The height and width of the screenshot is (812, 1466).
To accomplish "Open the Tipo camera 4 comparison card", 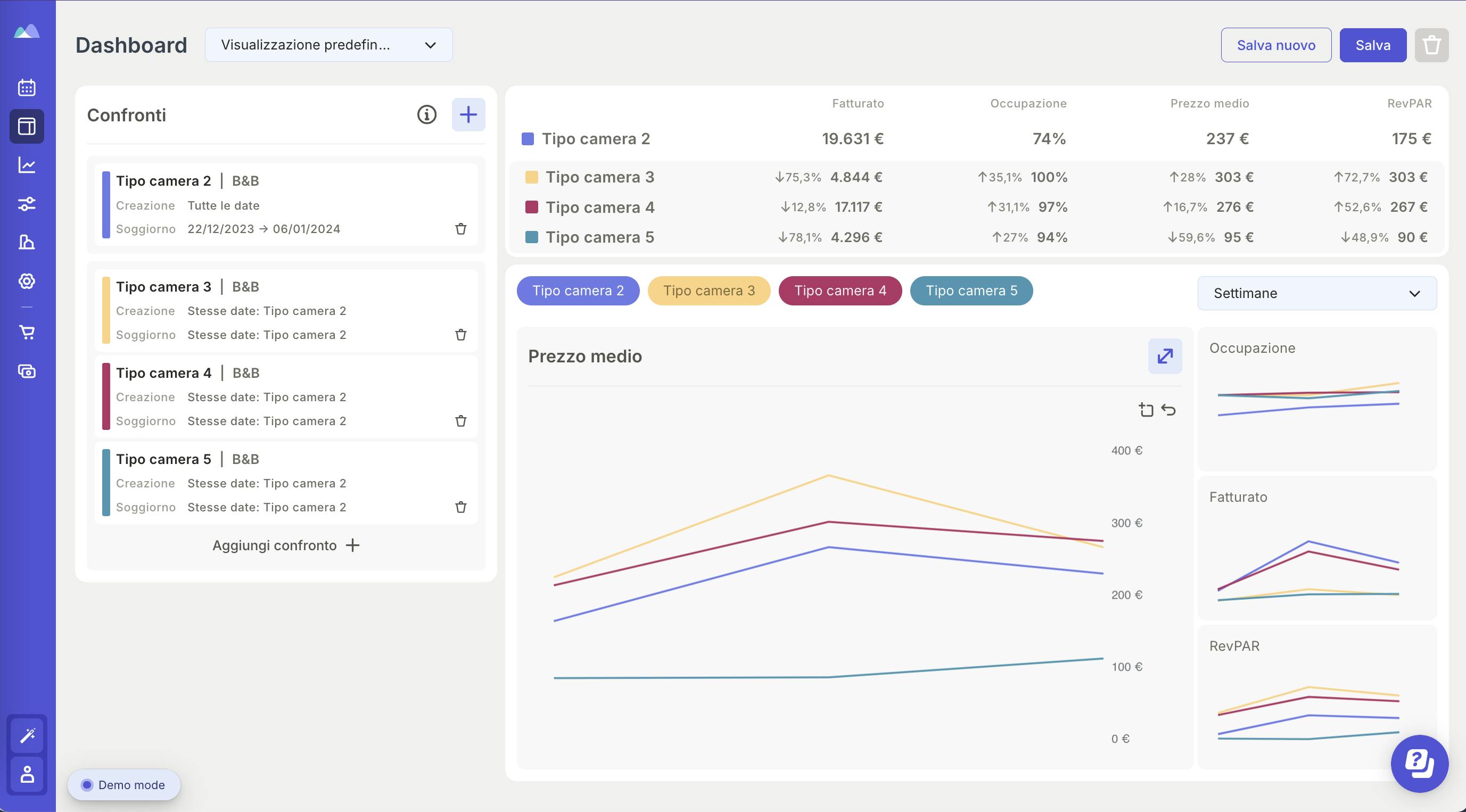I will pyautogui.click(x=286, y=396).
